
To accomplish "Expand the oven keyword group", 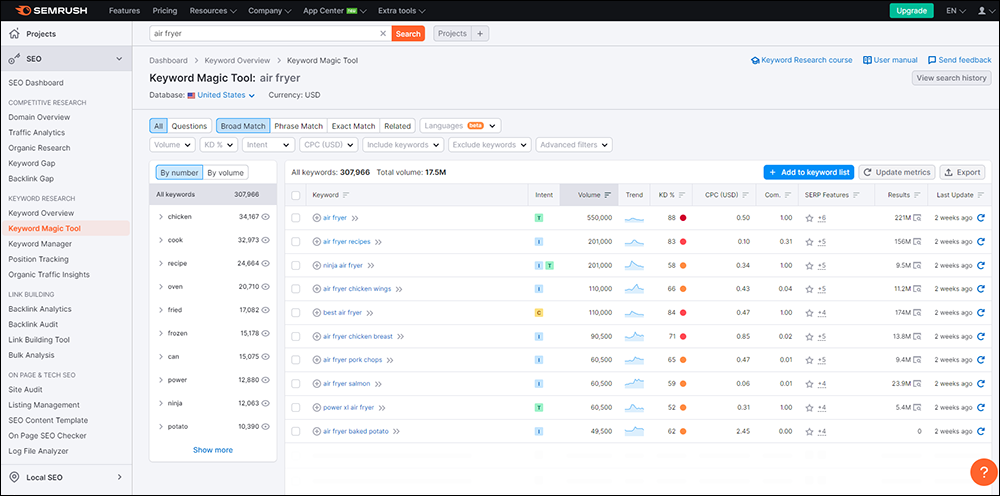I will [x=161, y=287].
